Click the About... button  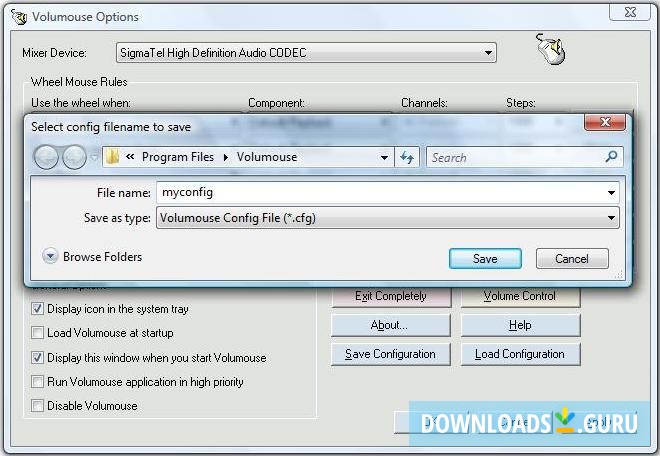(391, 325)
